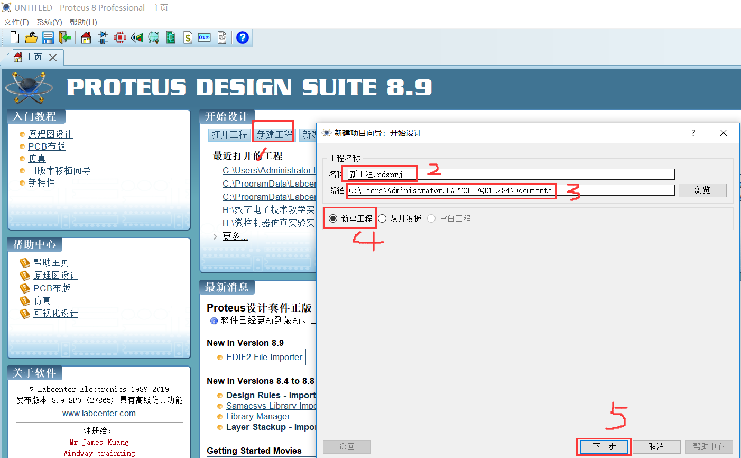The image size is (741, 458).
Task: Click the book icon beside 可视化设计
Action: coord(25,313)
